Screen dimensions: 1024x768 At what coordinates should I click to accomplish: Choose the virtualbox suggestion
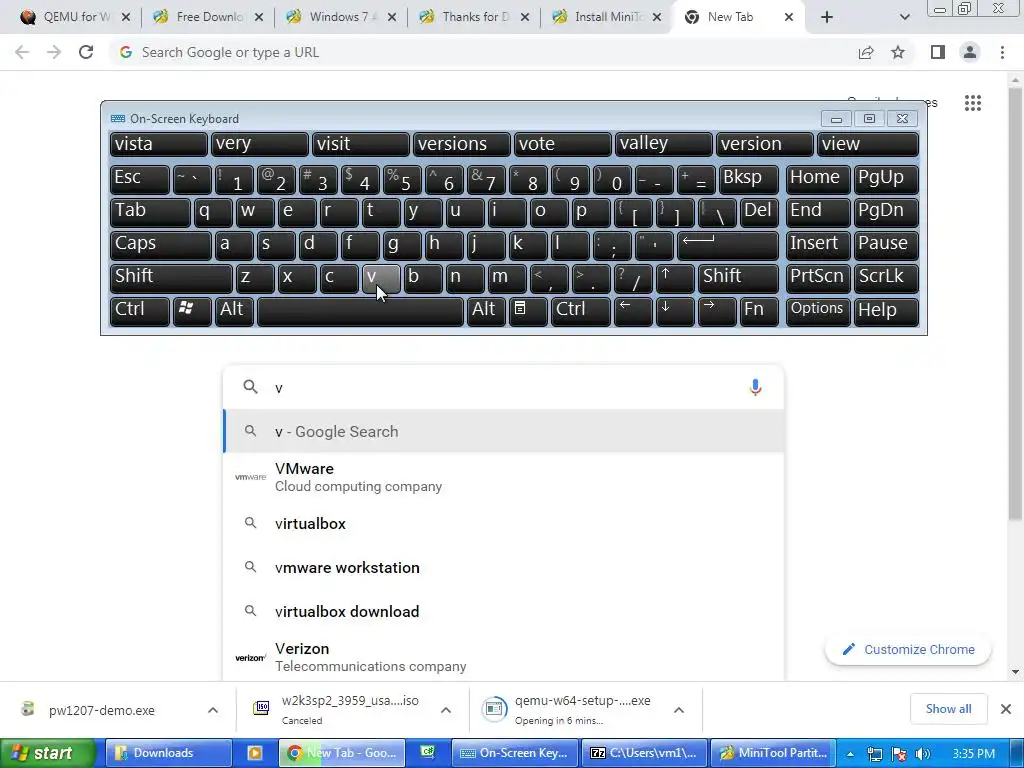pos(504,524)
